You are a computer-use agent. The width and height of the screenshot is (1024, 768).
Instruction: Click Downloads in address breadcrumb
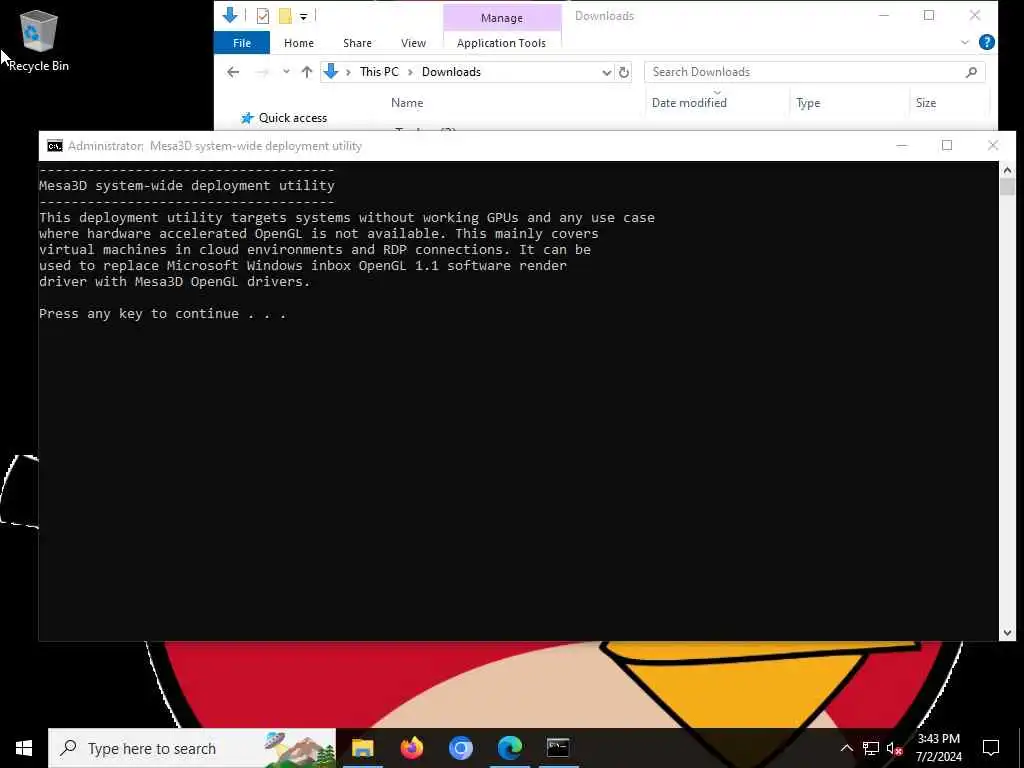coord(451,72)
